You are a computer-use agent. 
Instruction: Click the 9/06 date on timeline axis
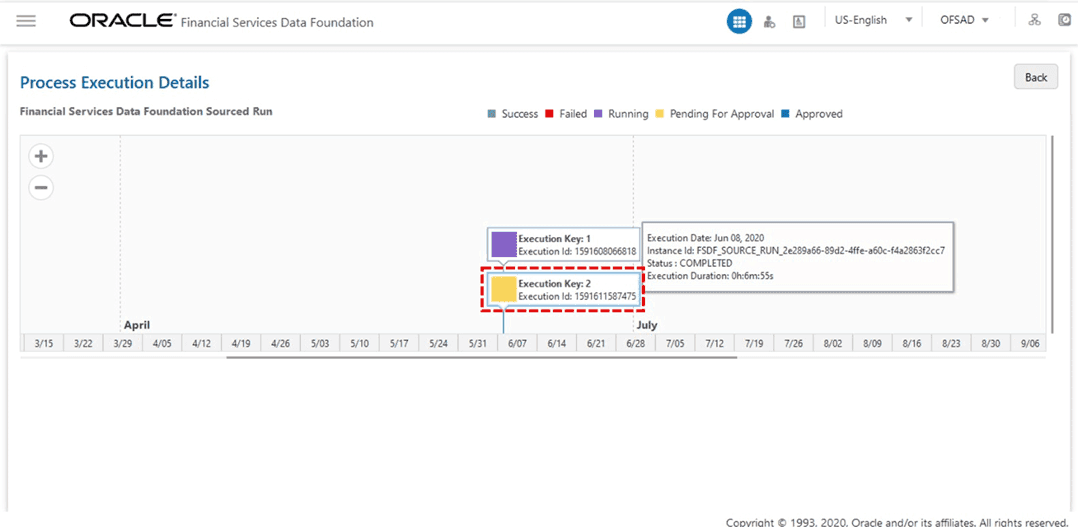click(1030, 343)
